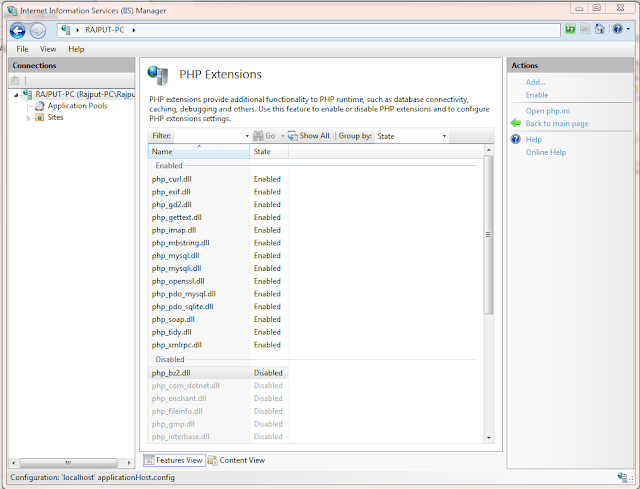The width and height of the screenshot is (640, 489).
Task: Click green Back to main page arrow icon
Action: [516, 123]
